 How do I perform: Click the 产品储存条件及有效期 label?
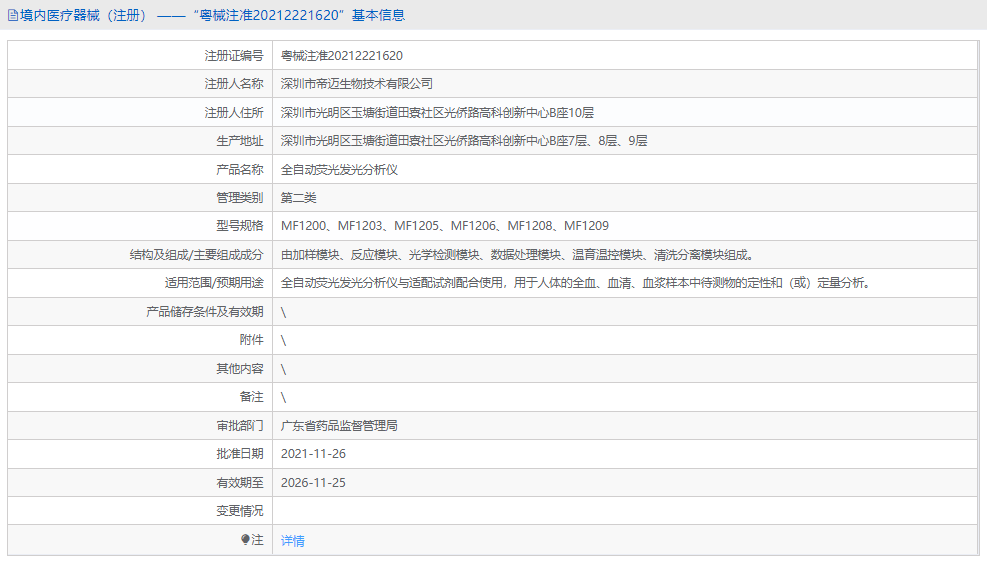[205, 312]
